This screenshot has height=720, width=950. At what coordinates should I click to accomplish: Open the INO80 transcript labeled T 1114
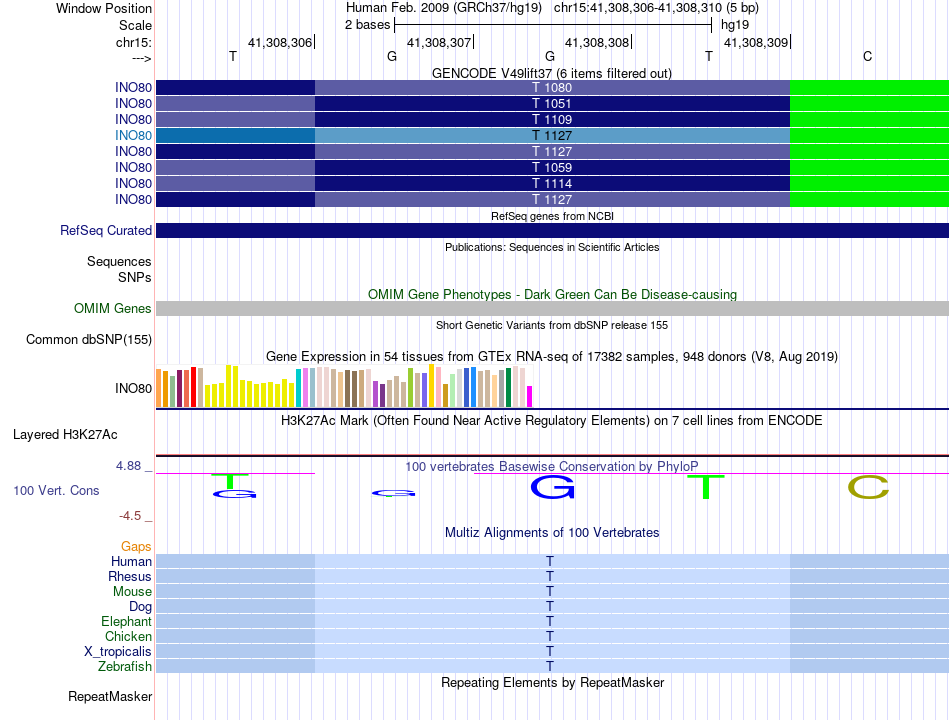click(552, 183)
